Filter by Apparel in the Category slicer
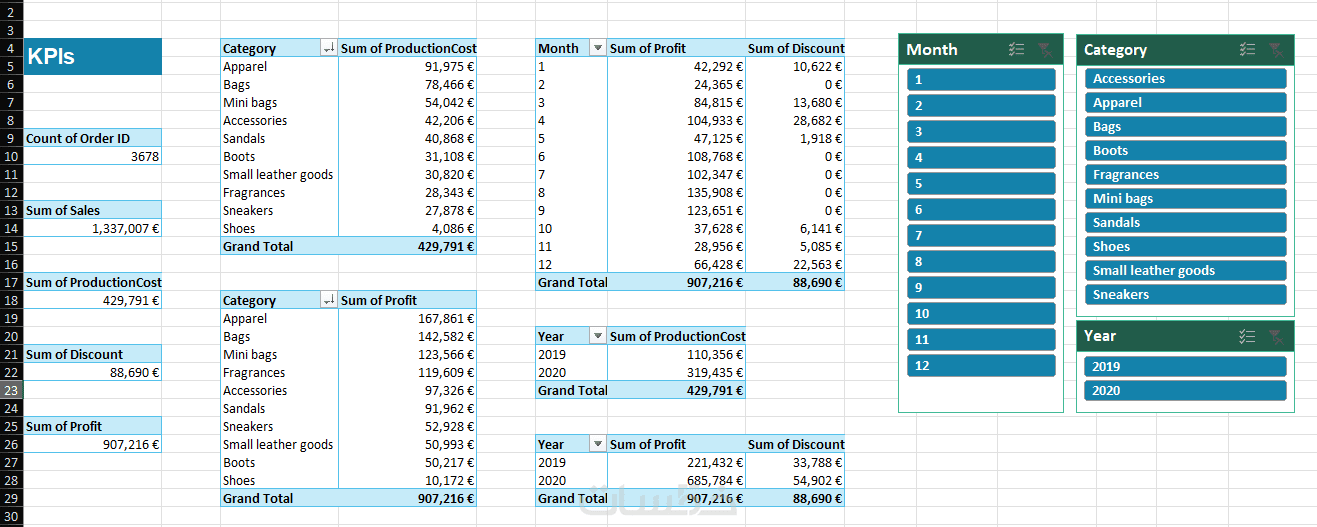 (1185, 102)
